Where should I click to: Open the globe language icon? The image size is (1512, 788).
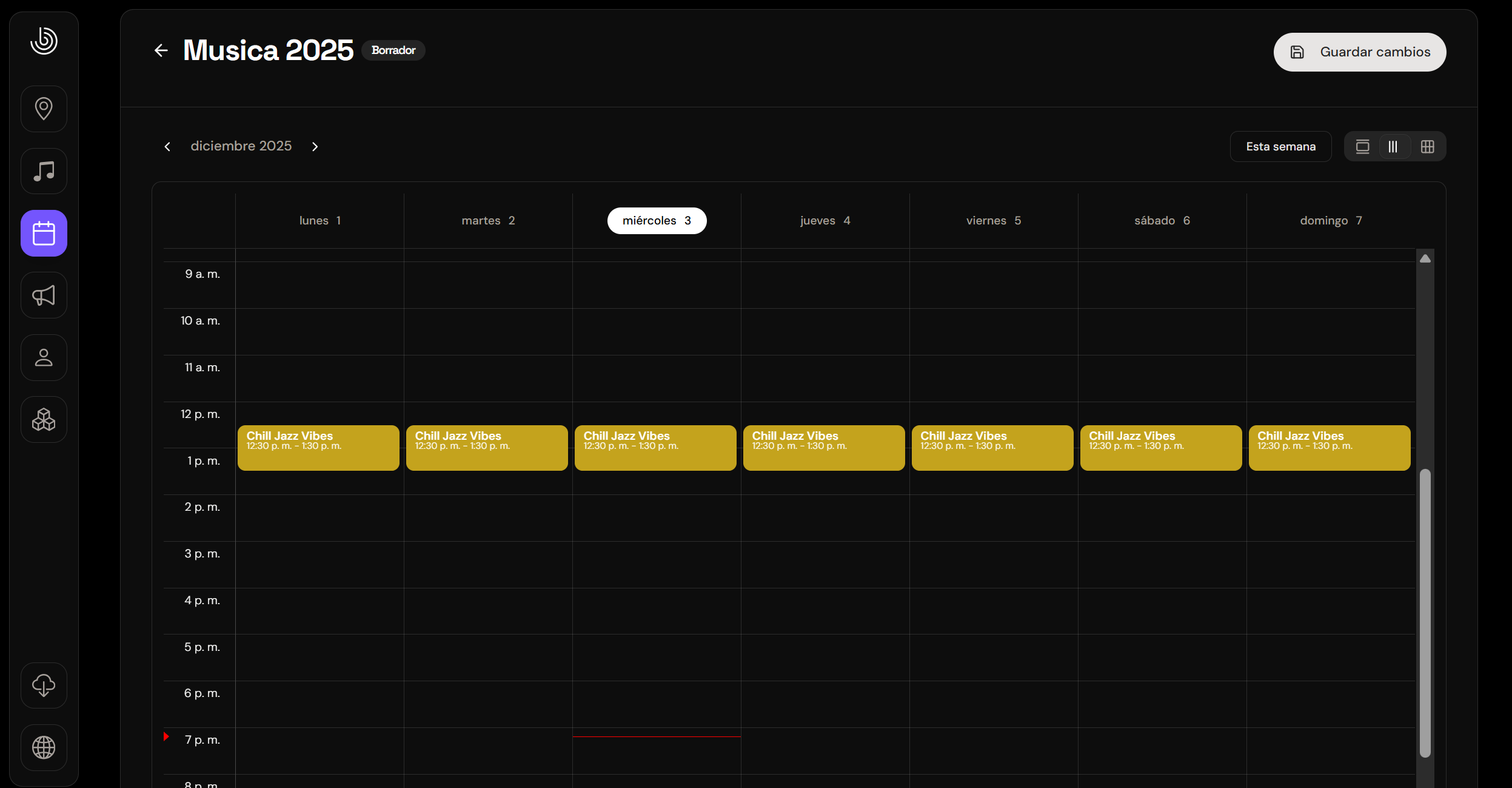(x=44, y=747)
